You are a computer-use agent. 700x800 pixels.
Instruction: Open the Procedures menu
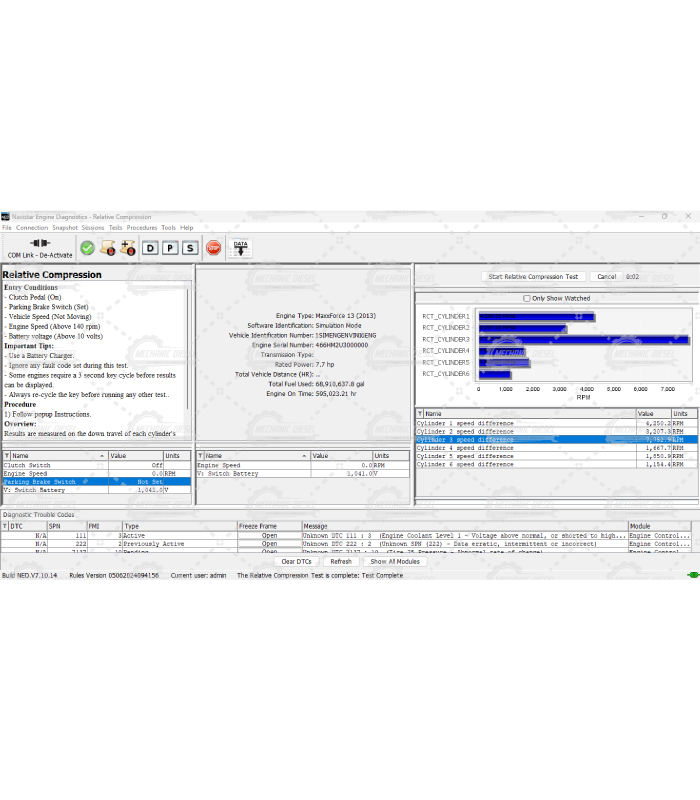[x=142, y=228]
